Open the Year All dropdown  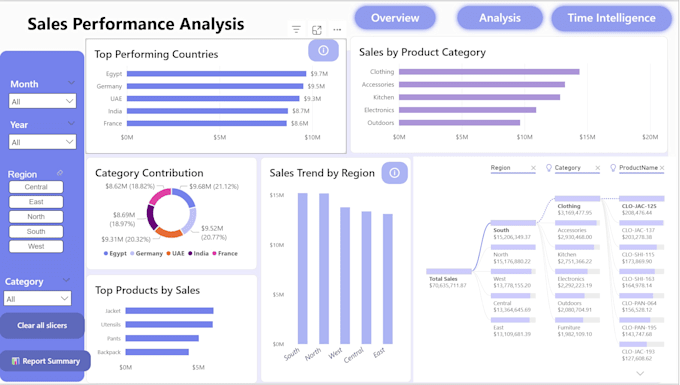tap(42, 142)
